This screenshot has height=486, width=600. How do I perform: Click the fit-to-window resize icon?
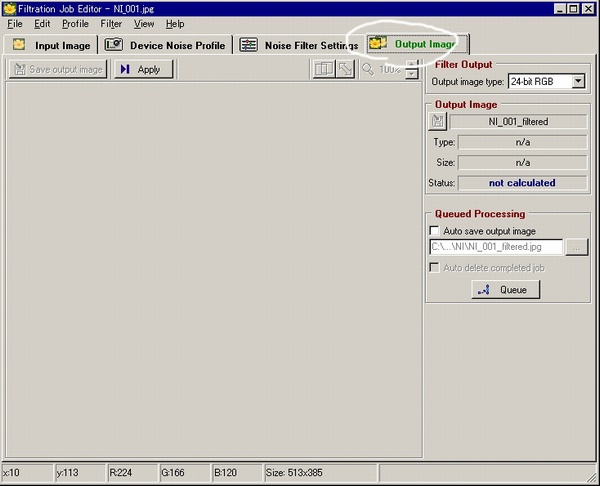346,69
